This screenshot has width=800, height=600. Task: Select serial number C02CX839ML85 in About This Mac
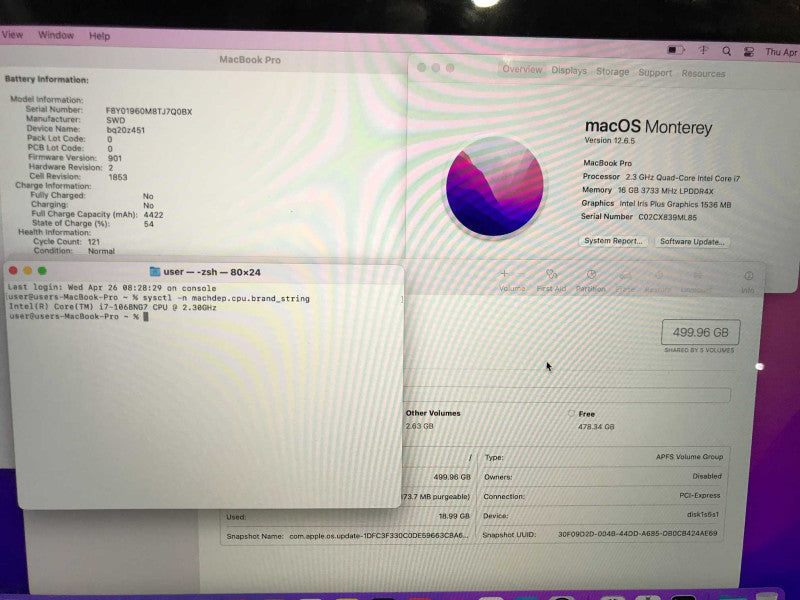667,217
